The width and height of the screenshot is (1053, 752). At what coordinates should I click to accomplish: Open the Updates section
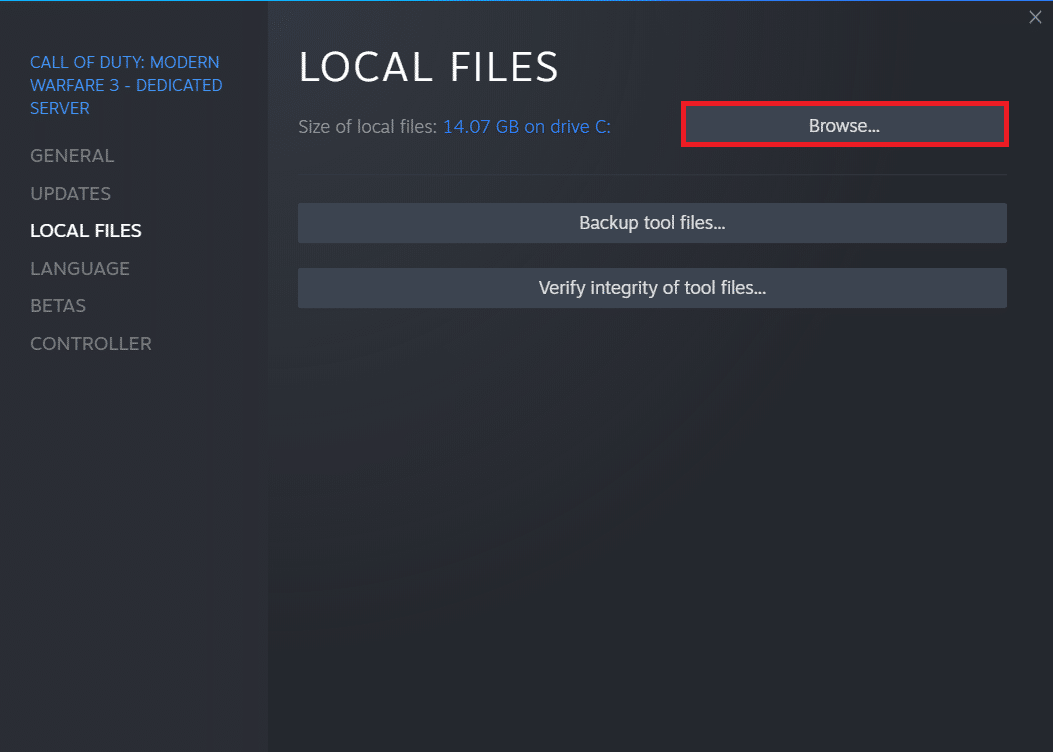[x=71, y=193]
